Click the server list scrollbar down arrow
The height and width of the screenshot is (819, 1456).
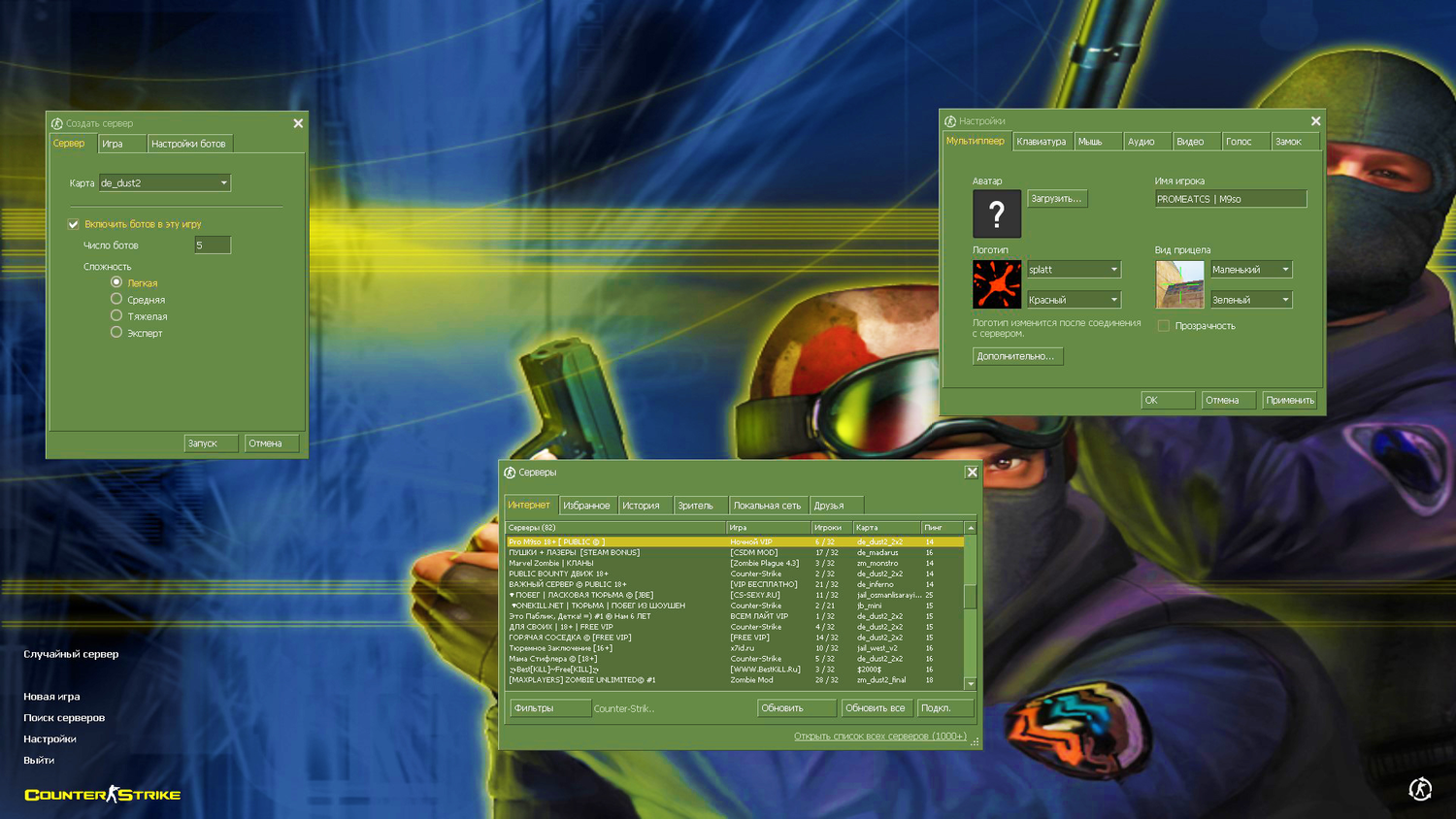point(971,684)
